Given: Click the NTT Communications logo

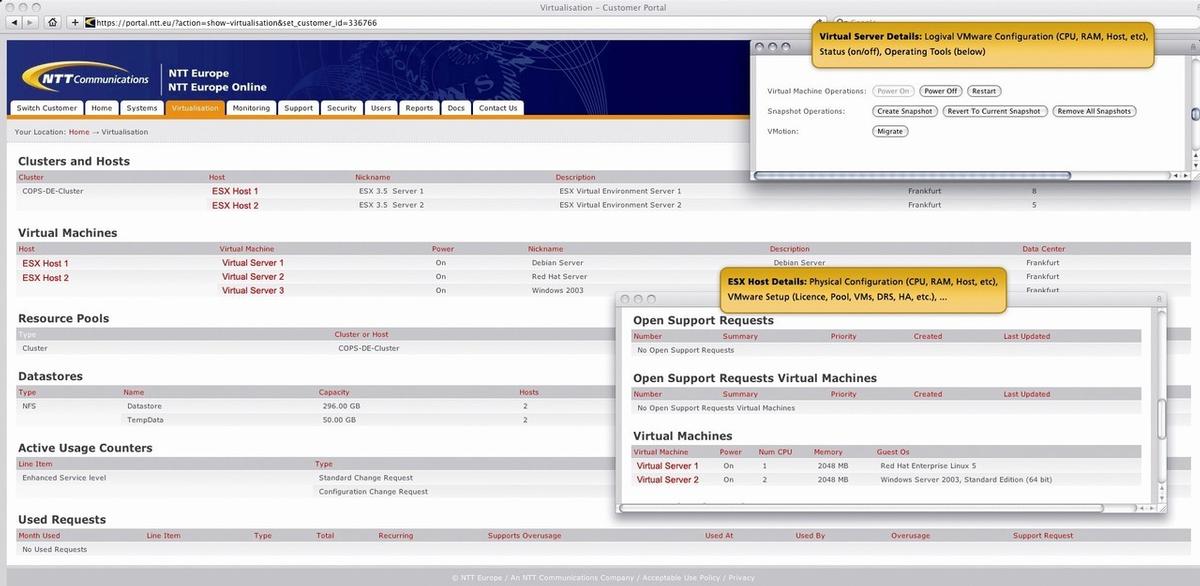Looking at the screenshot, I should coord(84,78).
